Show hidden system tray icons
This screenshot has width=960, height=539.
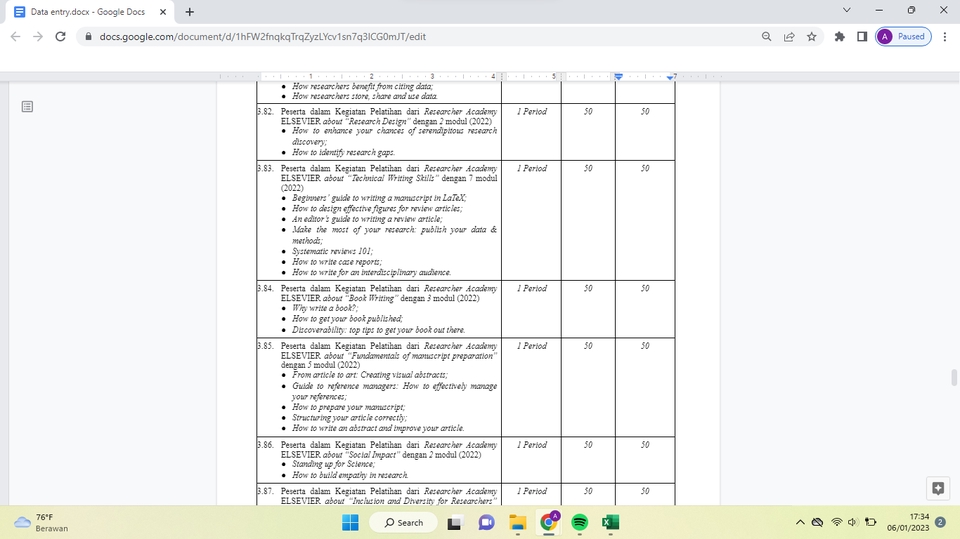[800, 522]
